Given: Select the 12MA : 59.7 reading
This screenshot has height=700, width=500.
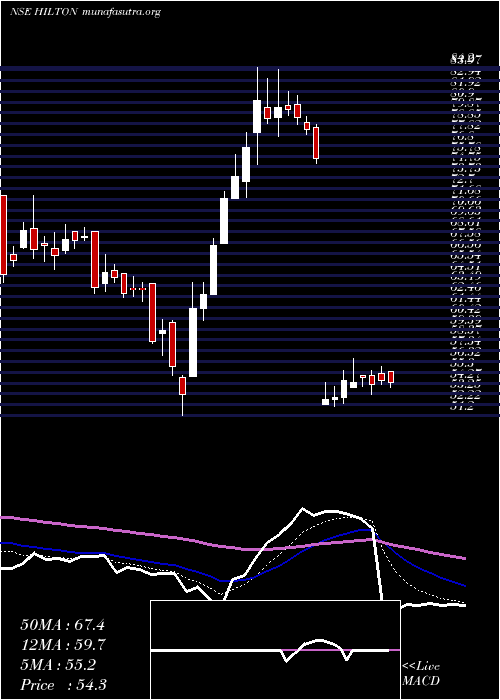Looking at the screenshot, I should [63, 645].
